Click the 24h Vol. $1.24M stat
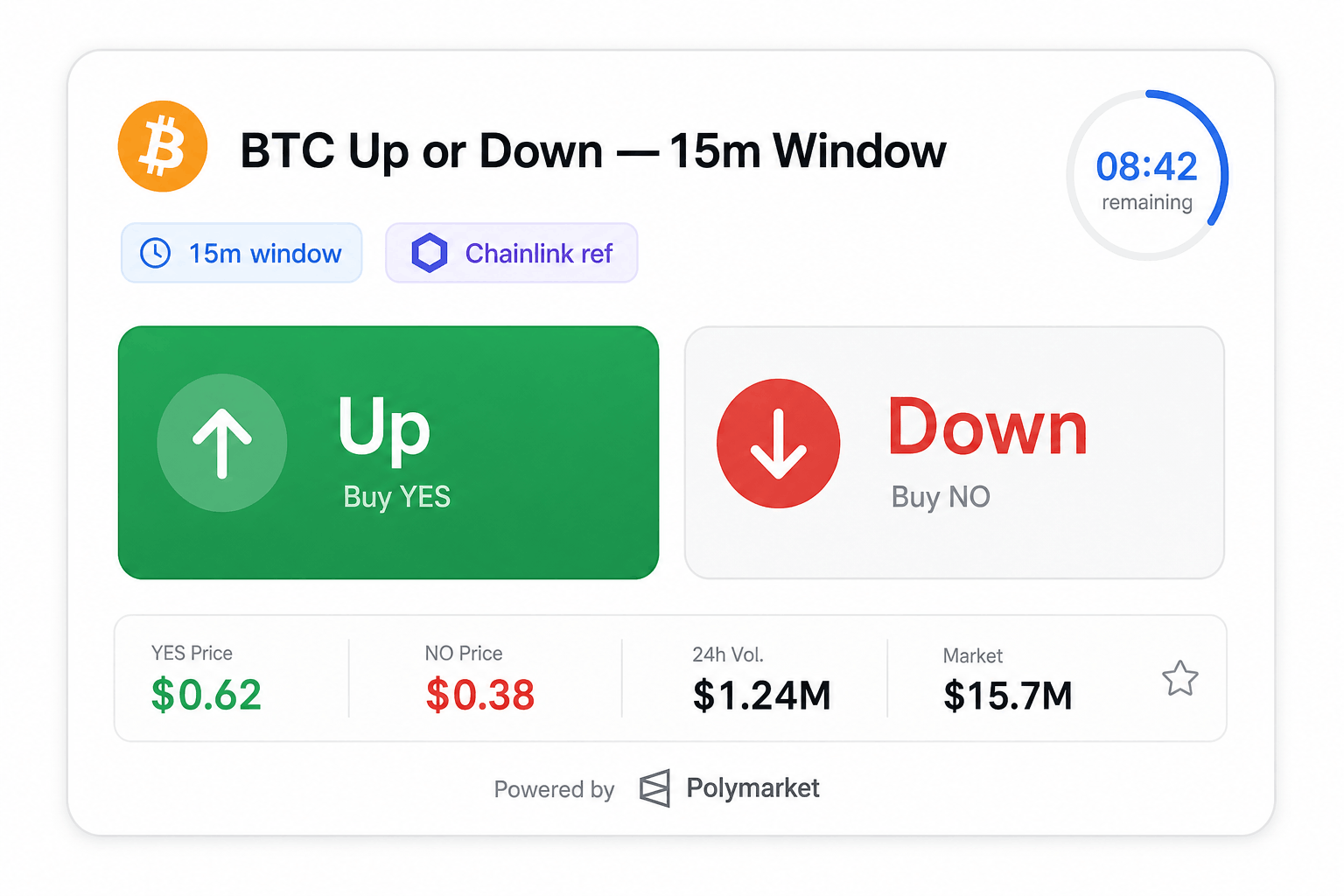Screen dimensions: 1344x896 pos(761,680)
